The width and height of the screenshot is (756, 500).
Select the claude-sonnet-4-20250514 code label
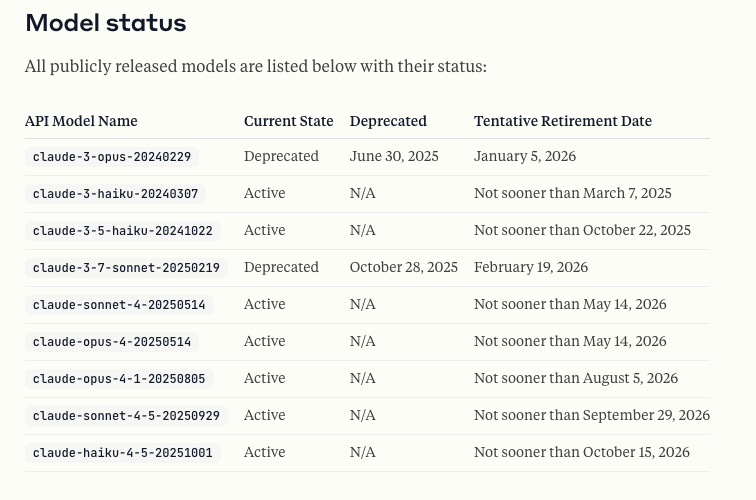point(118,305)
